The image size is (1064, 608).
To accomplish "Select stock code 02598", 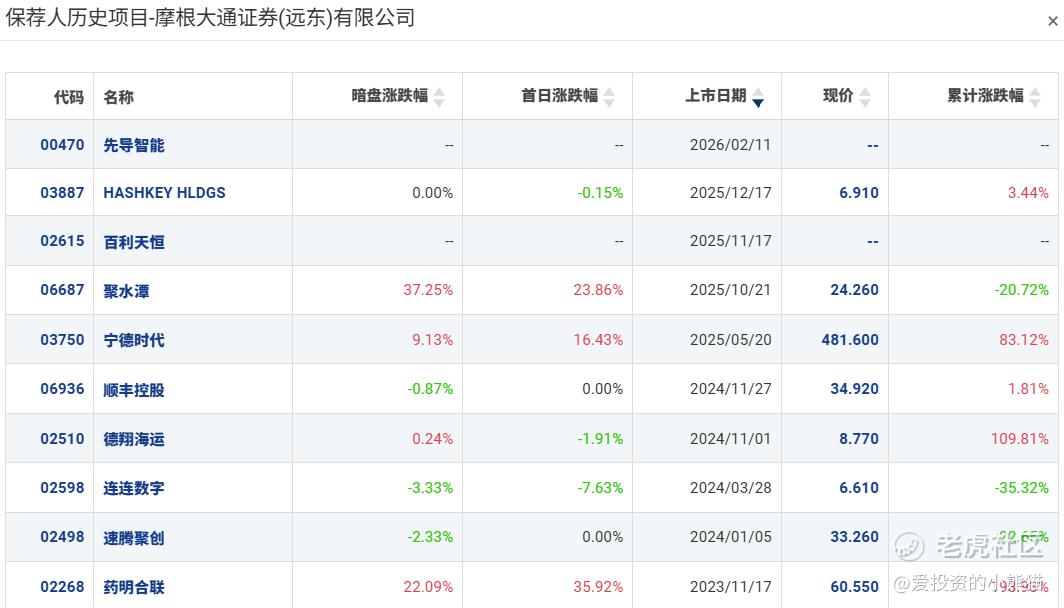I will coord(62,488).
